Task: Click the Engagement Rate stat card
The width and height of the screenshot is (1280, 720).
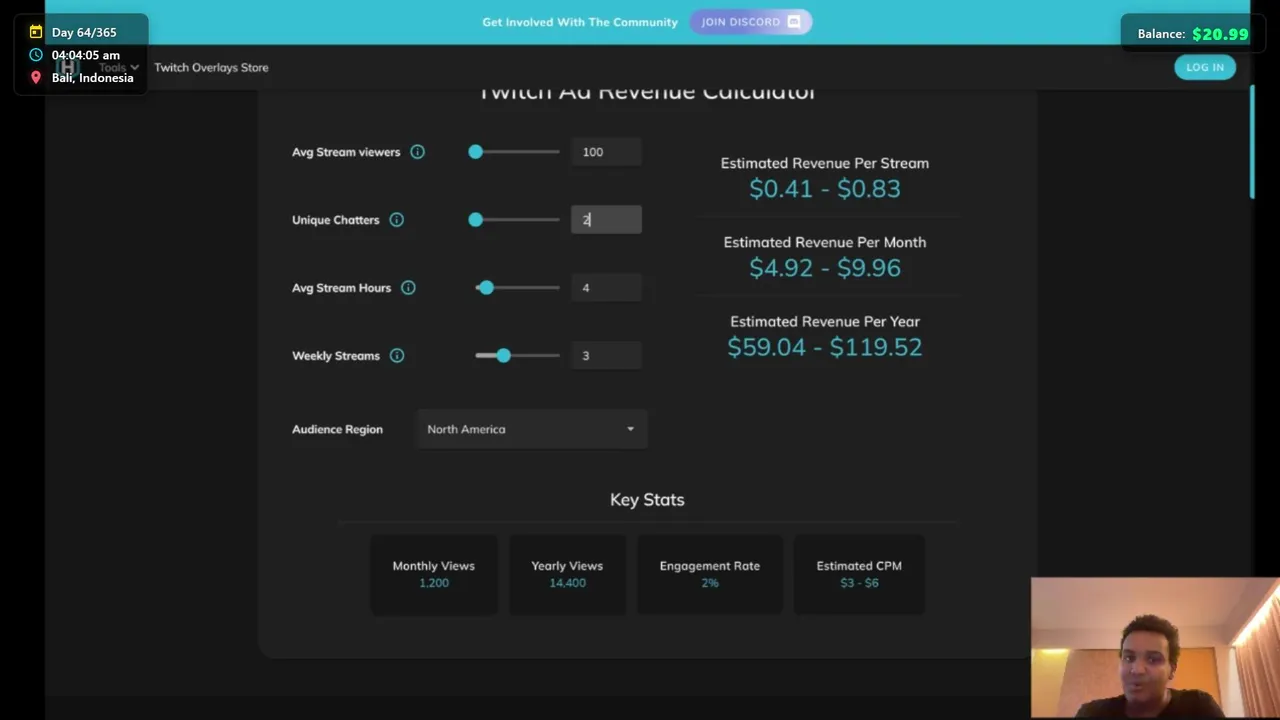Action: (x=710, y=574)
